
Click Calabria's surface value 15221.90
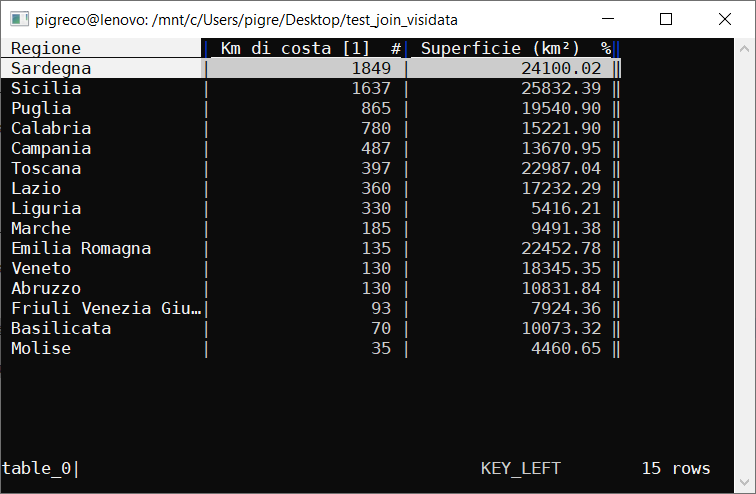coord(561,129)
